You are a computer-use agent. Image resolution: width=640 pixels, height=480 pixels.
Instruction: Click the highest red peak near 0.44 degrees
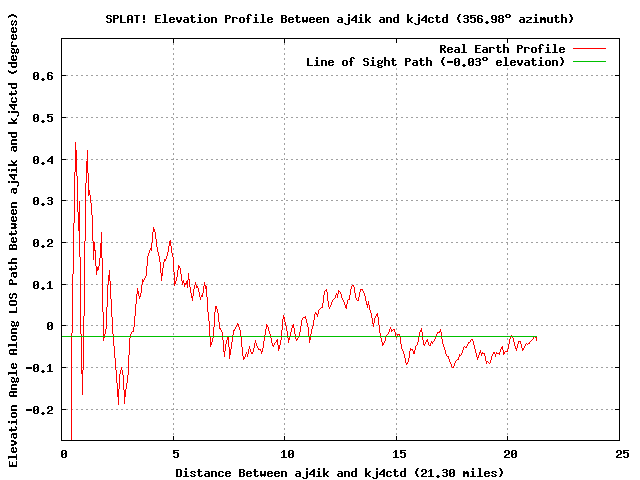tap(76, 143)
